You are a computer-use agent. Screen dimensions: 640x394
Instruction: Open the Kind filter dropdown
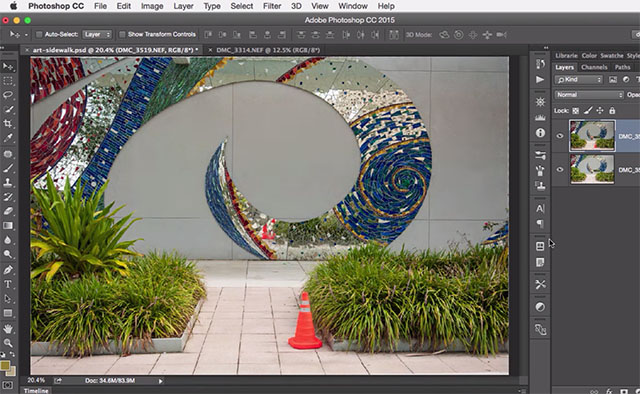(x=579, y=80)
